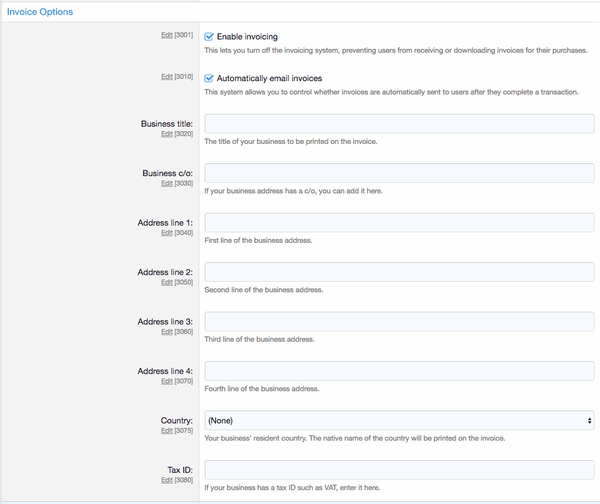Click Edit link under Tax ID

tap(167, 480)
